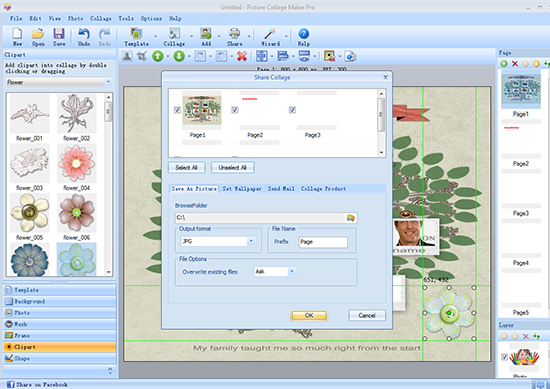Screen dimensions: 550x389
Task: Click the Template toolbar icon
Action: (136, 34)
